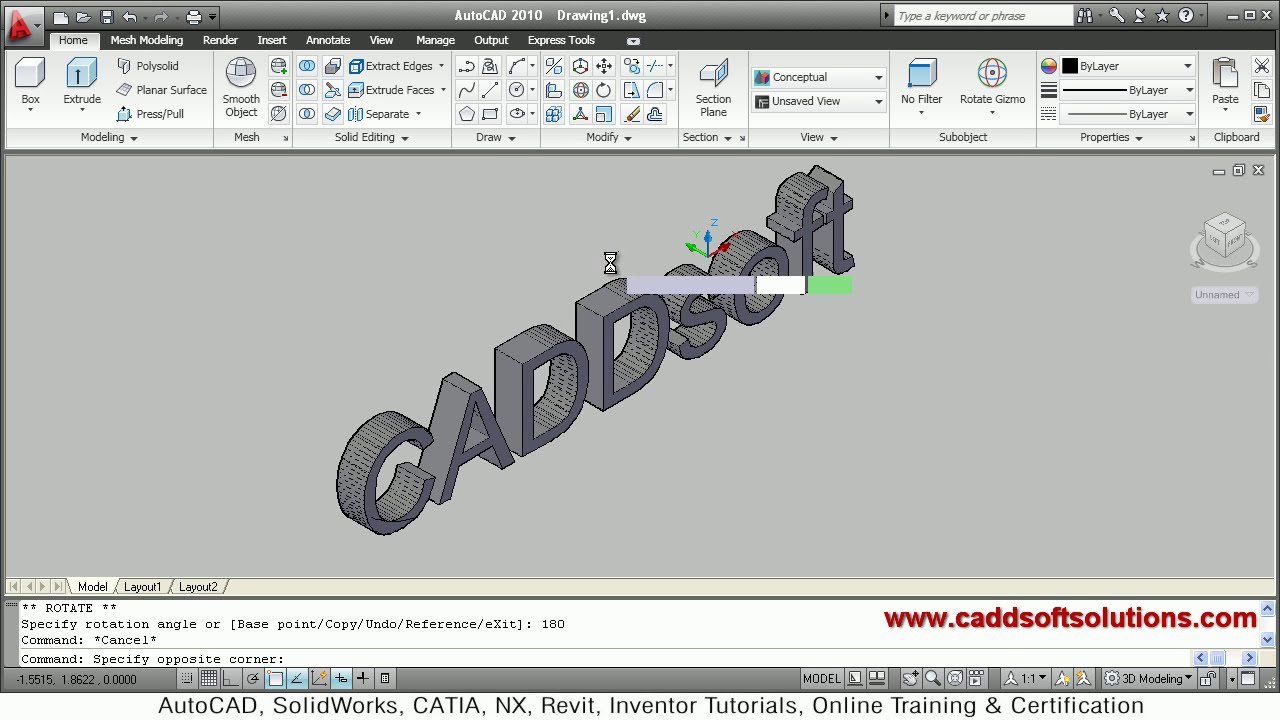Select the Rectangle draw tool
The height and width of the screenshot is (720, 1280).
(490, 114)
